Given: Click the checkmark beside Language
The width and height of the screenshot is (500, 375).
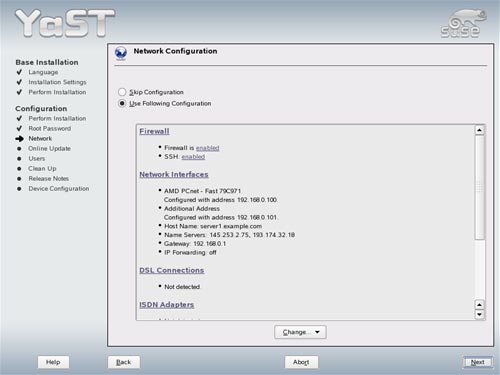Looking at the screenshot, I should coord(19,72).
